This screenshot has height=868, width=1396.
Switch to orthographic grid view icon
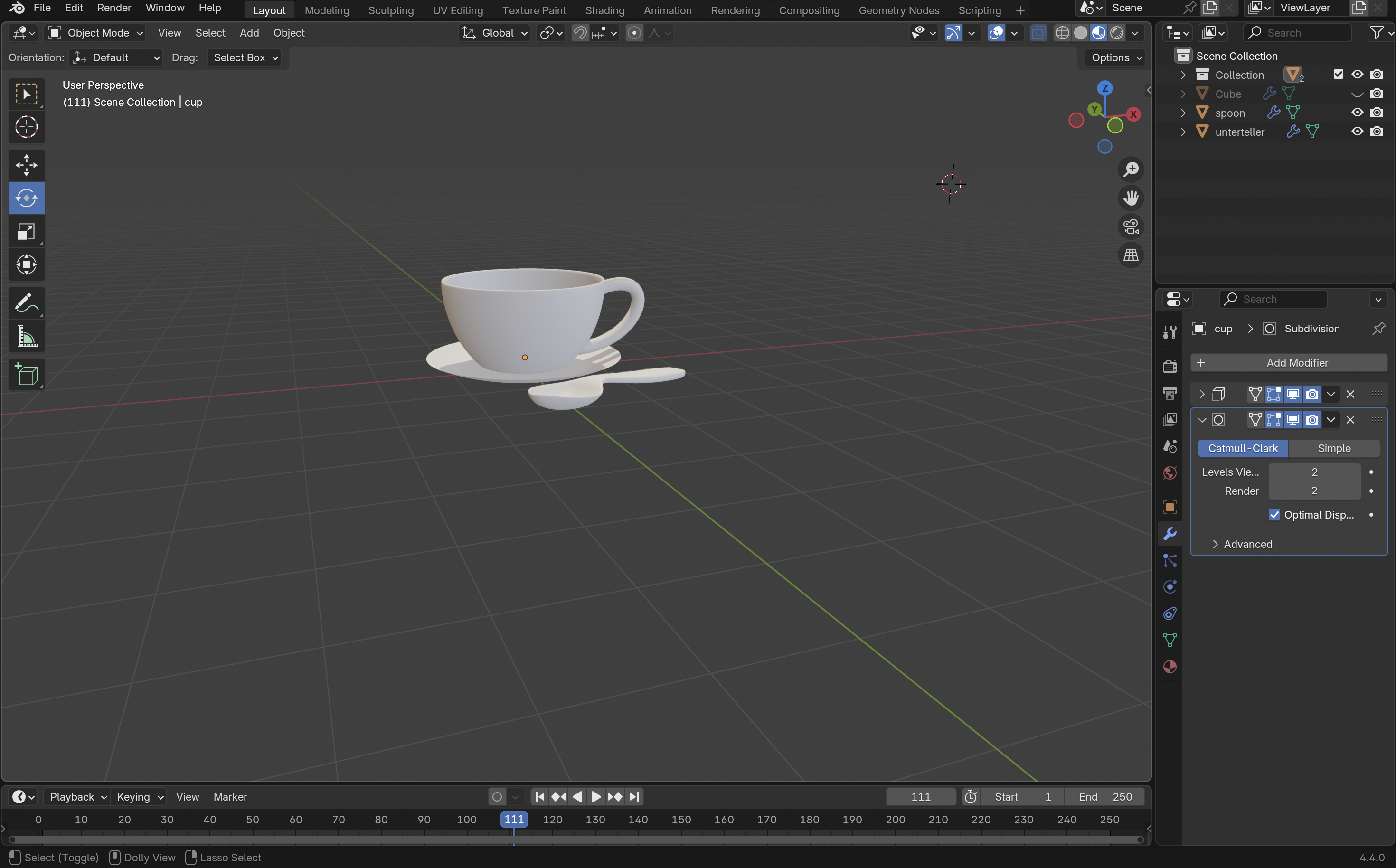(1131, 255)
